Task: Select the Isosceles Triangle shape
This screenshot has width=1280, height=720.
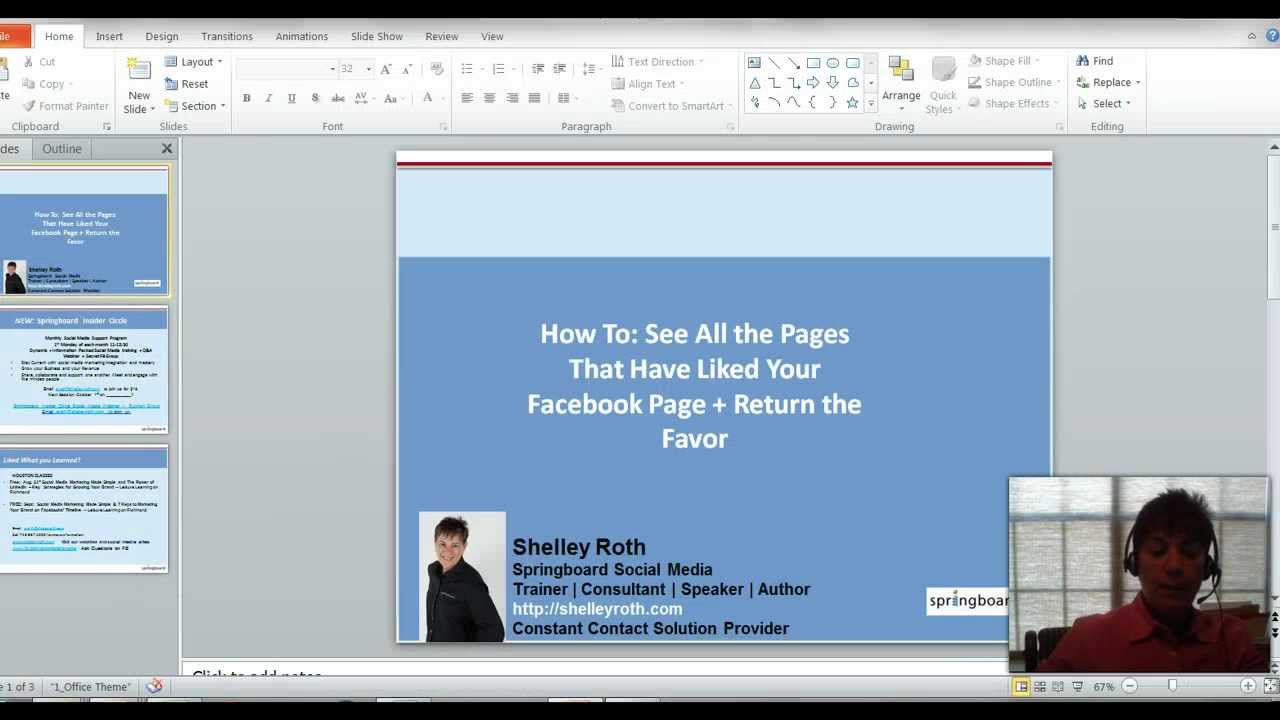Action: (755, 83)
